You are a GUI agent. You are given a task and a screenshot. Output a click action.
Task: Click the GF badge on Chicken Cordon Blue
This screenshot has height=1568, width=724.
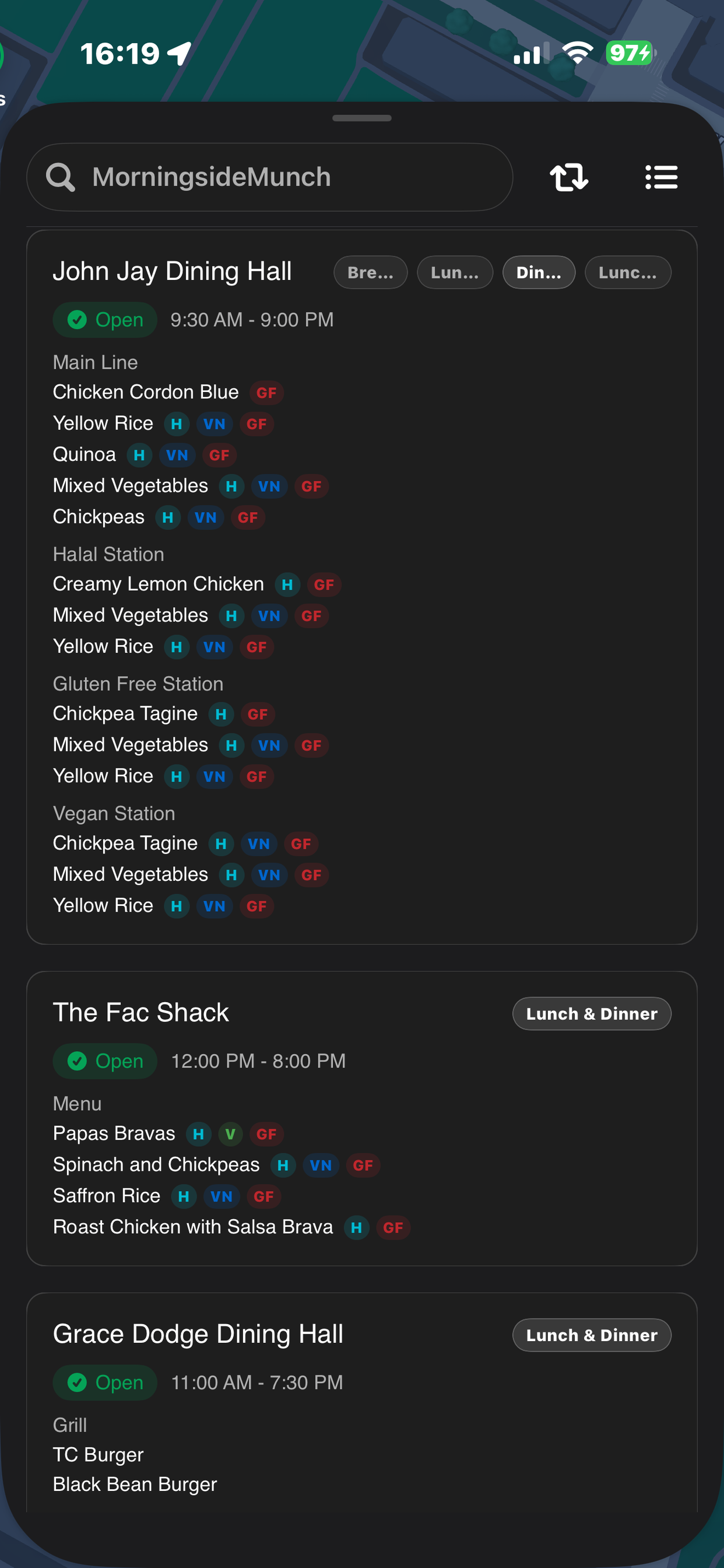266,393
